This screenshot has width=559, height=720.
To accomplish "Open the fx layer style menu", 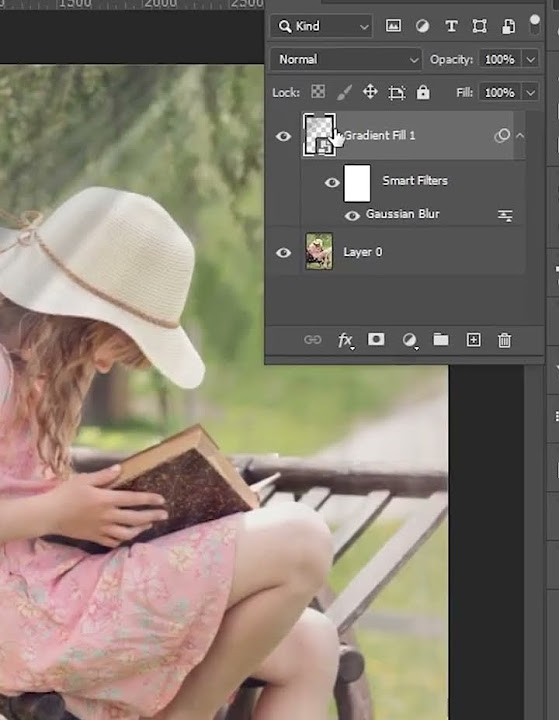I will [x=345, y=340].
